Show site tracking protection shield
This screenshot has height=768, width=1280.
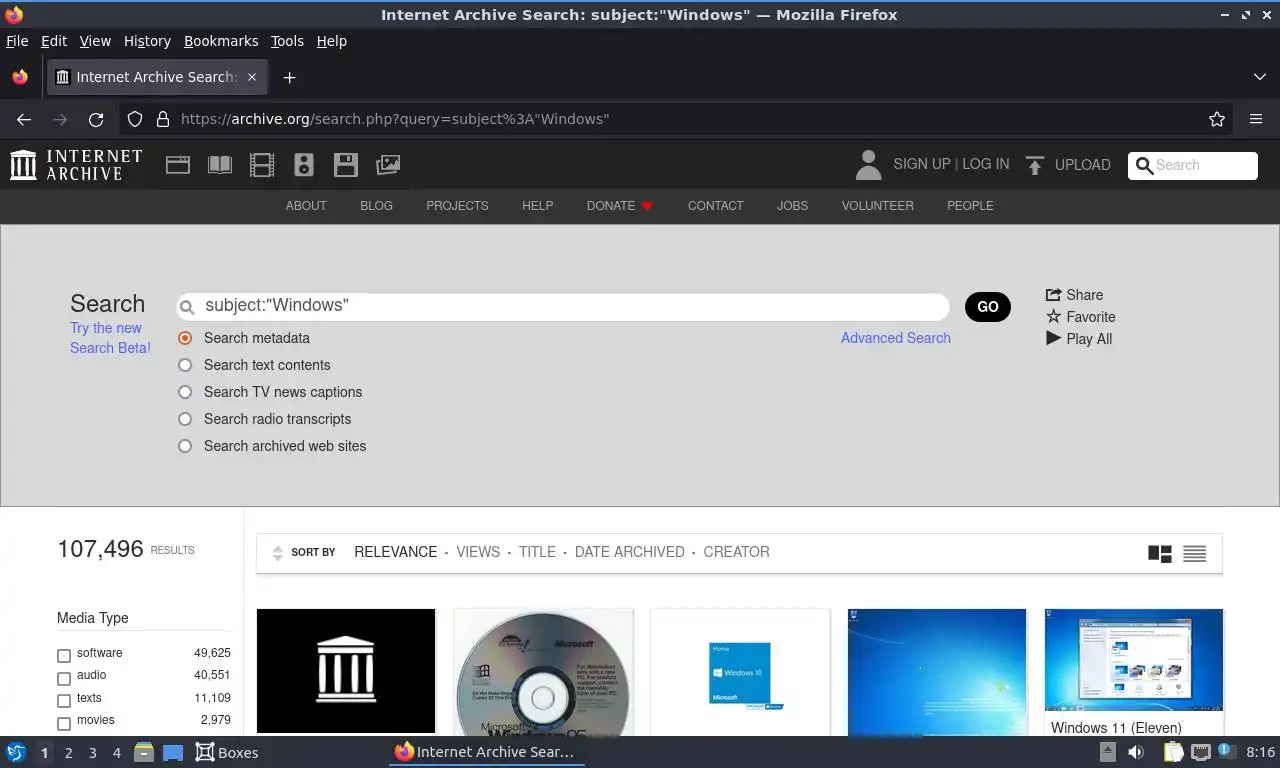(x=135, y=119)
